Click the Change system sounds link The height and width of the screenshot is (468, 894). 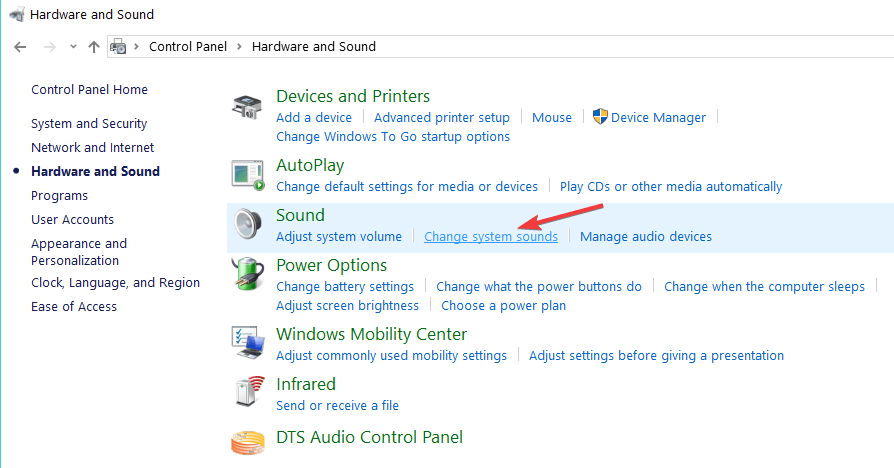(491, 237)
